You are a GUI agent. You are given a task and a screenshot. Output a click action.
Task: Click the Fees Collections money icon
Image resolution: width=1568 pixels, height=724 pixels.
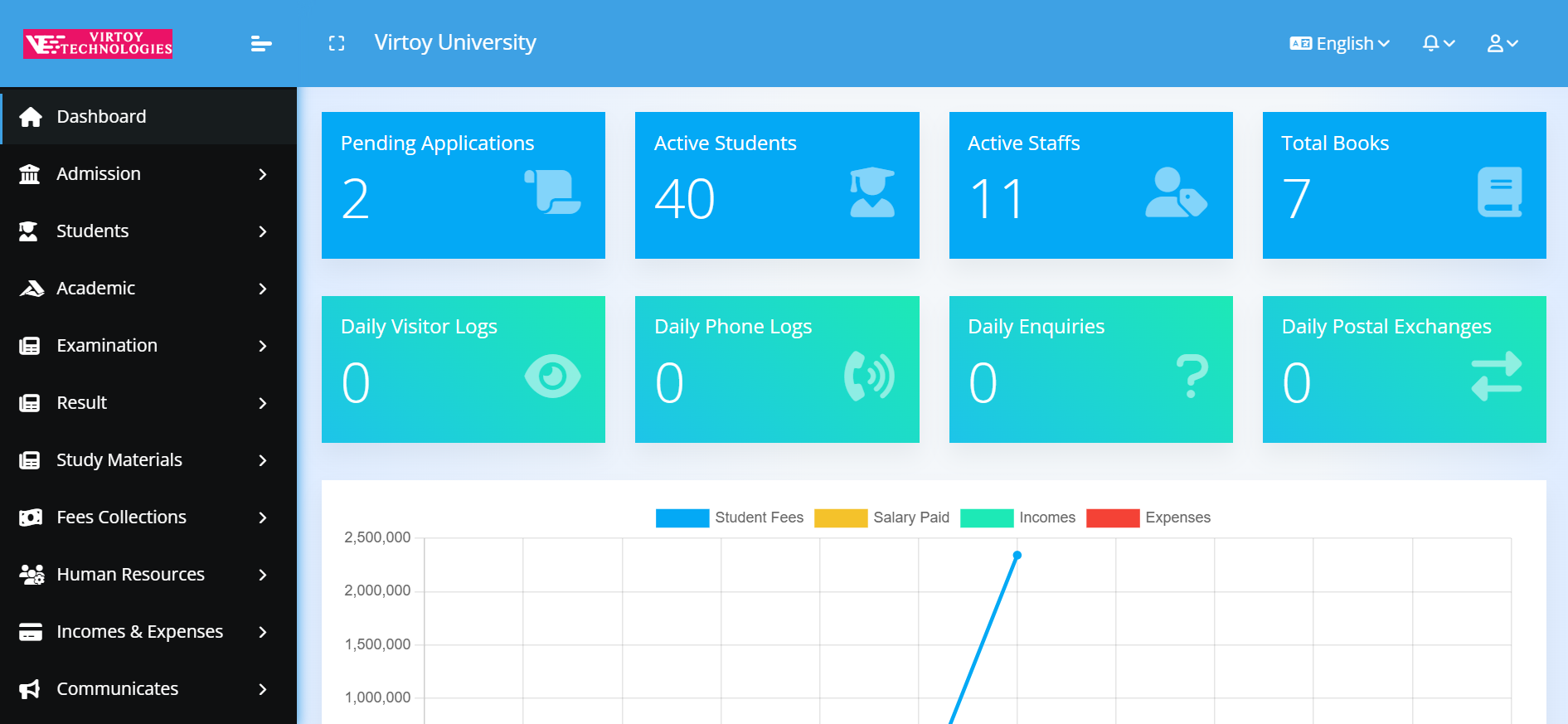pos(31,517)
